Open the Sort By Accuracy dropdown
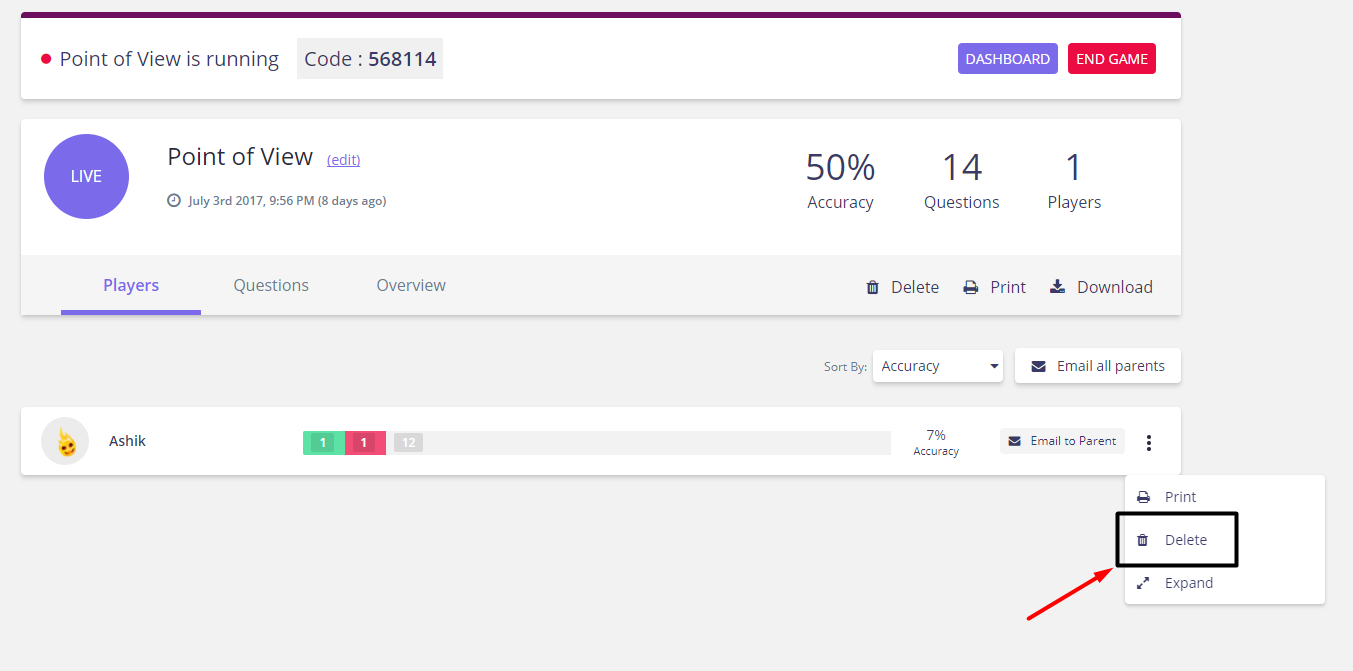The image size is (1353, 671). pyautogui.click(x=937, y=366)
